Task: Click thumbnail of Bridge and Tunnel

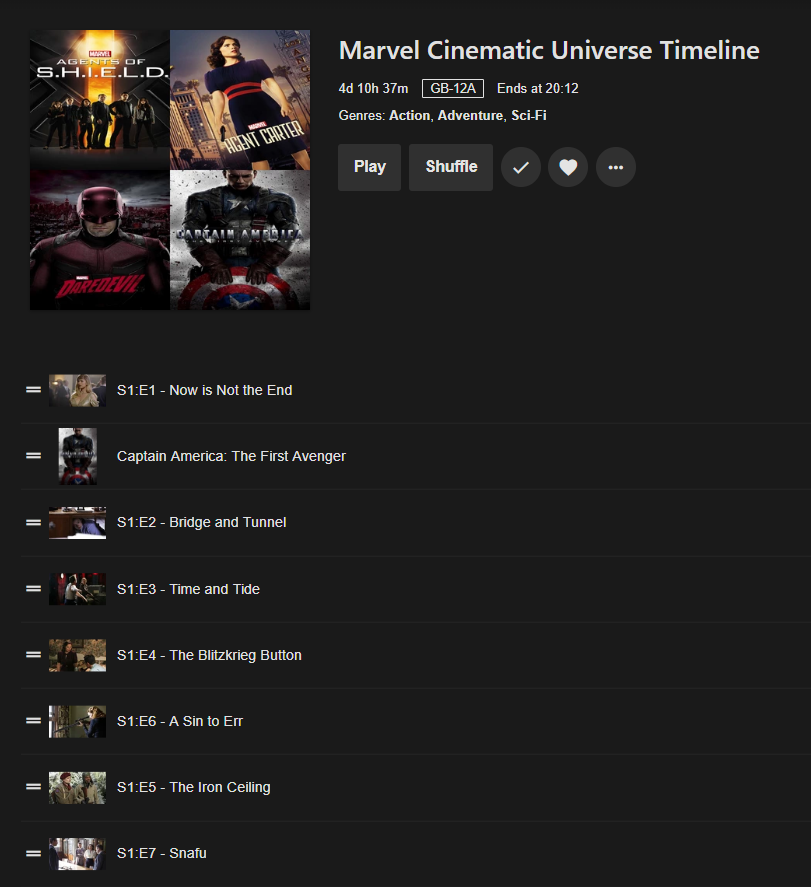Action: (77, 523)
